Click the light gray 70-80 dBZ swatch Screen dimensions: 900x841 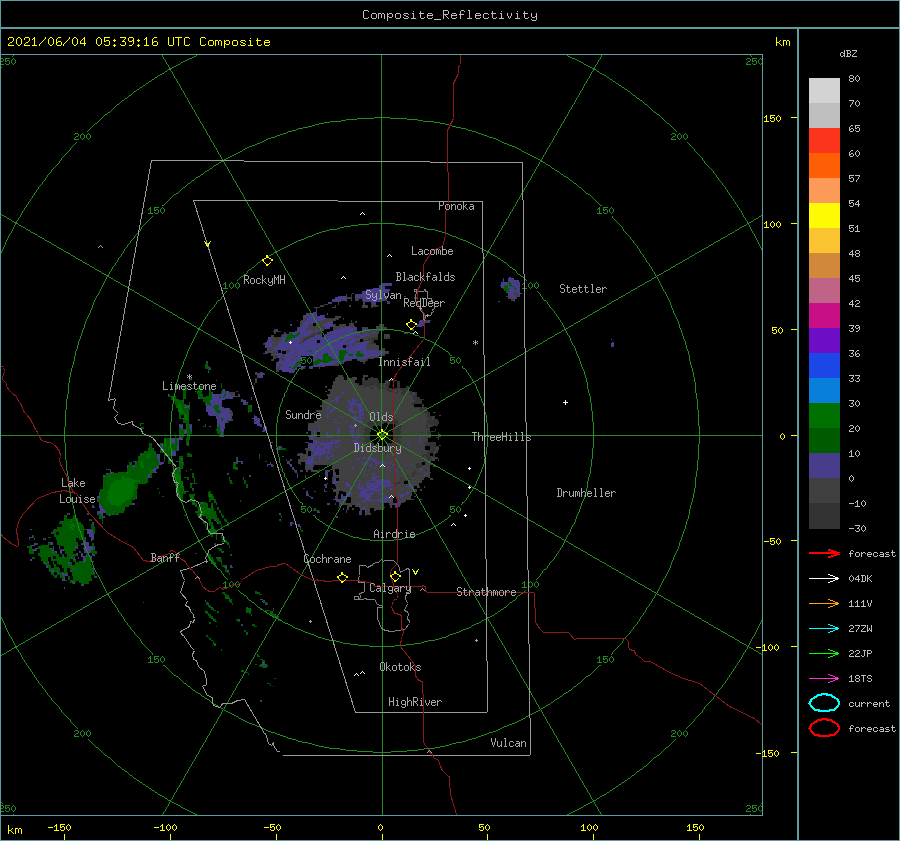pos(824,91)
